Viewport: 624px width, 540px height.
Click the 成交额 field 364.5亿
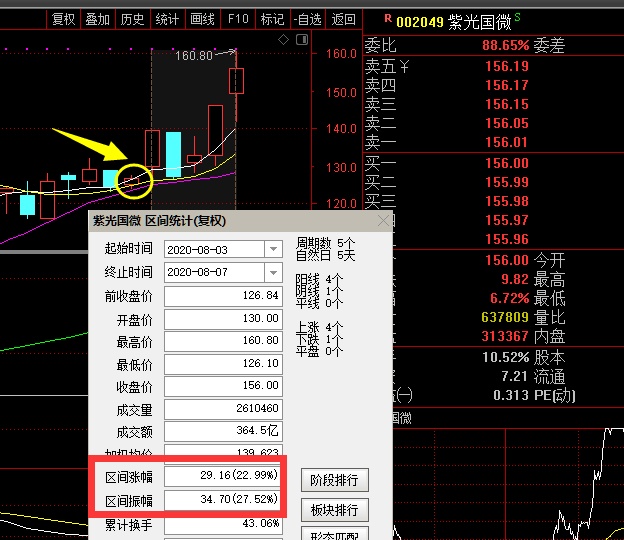point(223,431)
